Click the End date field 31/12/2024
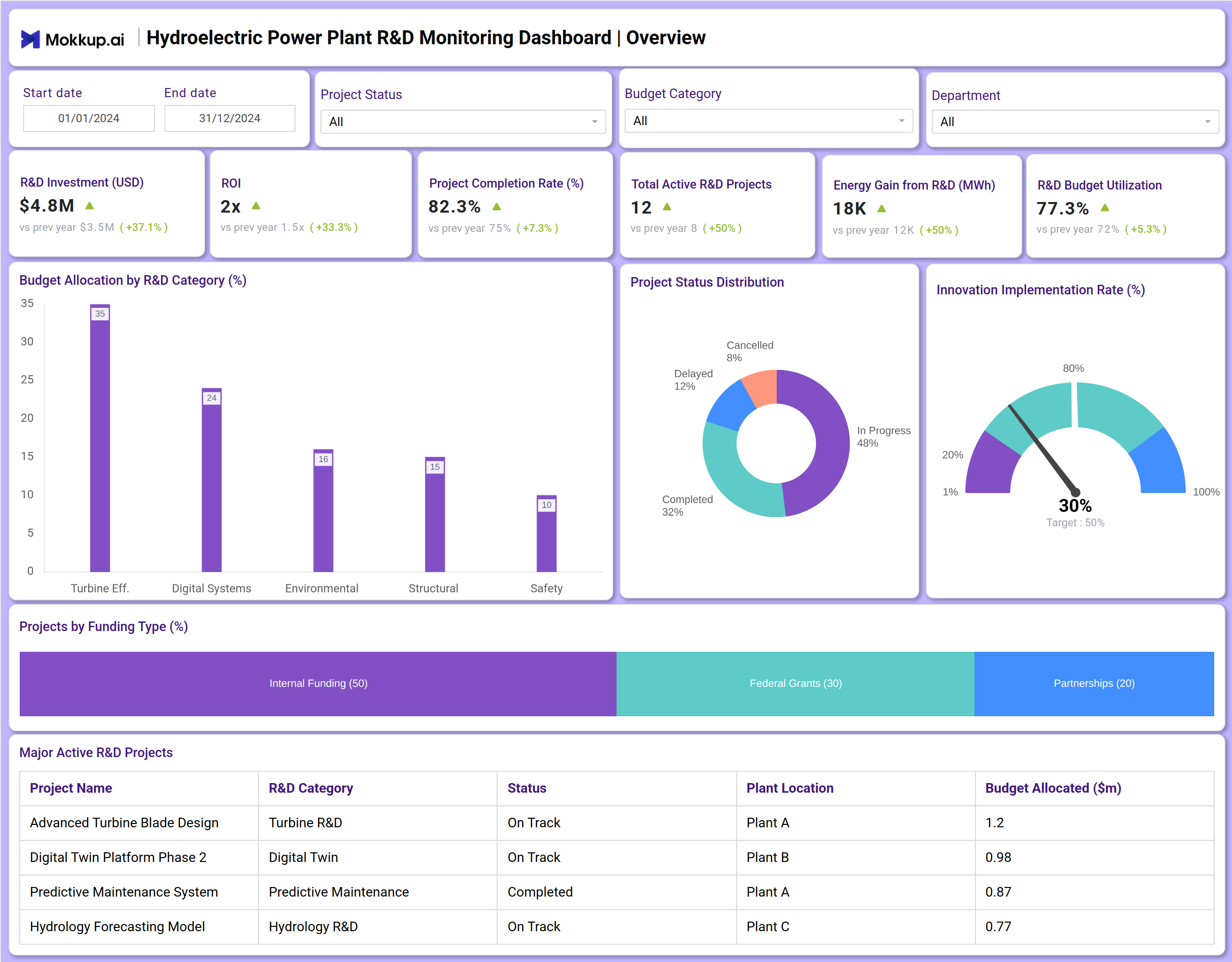The image size is (1232, 962). pyautogui.click(x=230, y=118)
